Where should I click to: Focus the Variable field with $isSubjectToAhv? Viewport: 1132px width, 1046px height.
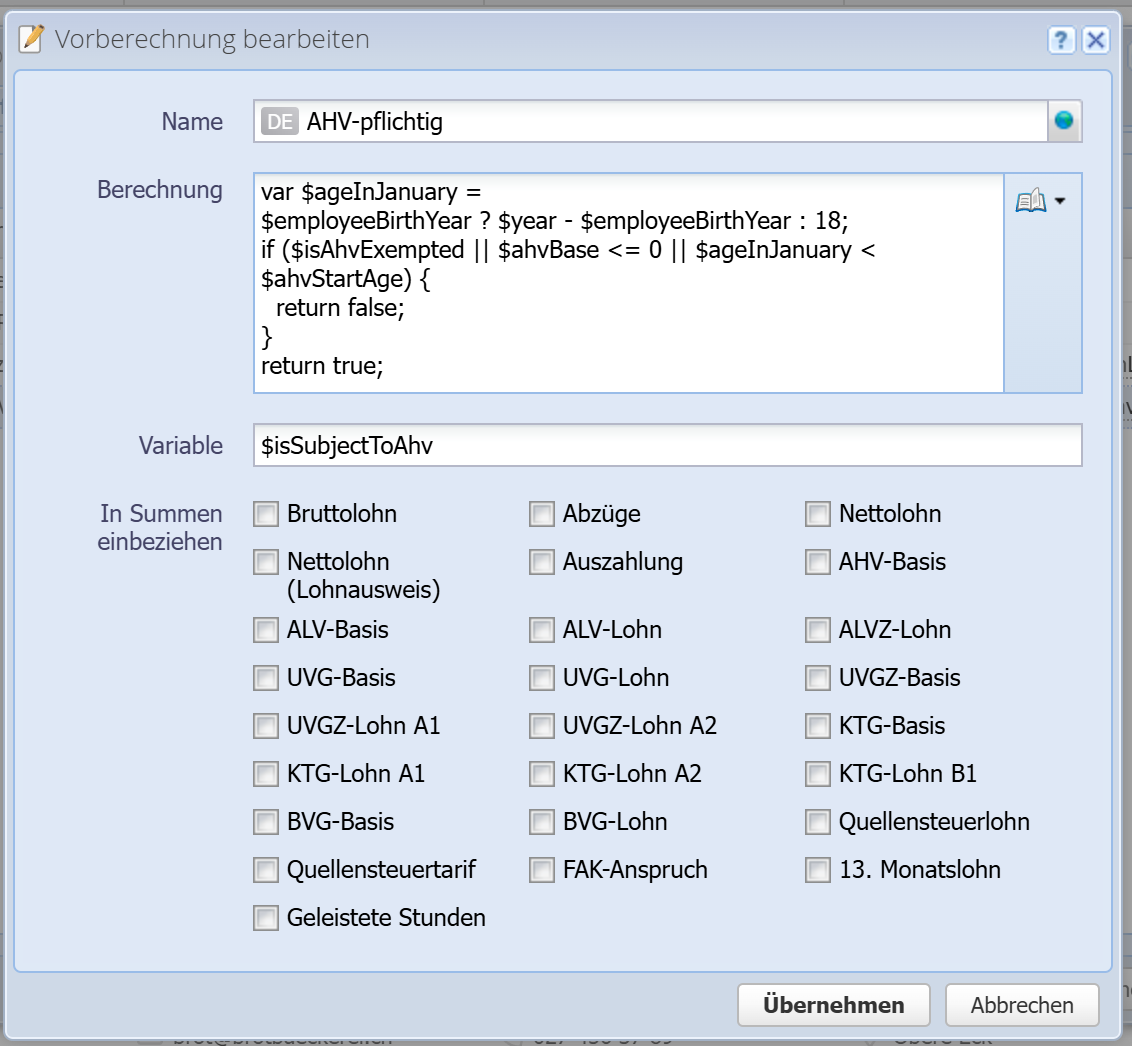tap(667, 446)
